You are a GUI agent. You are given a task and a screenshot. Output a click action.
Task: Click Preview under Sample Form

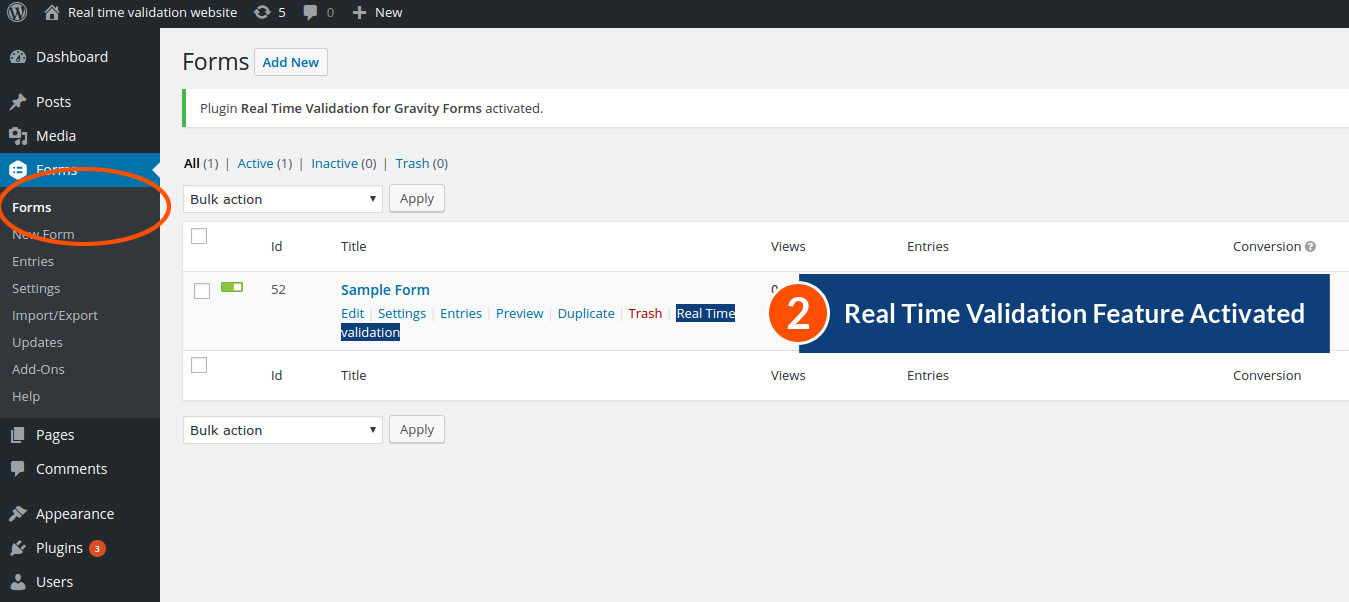coord(520,313)
